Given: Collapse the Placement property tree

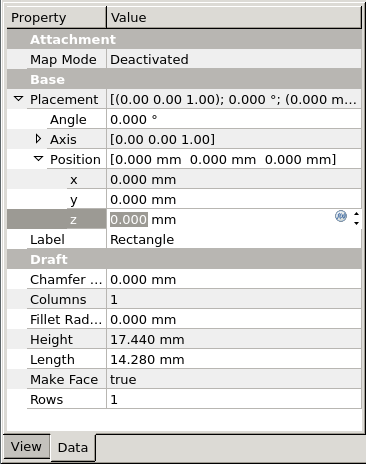Looking at the screenshot, I should [x=19, y=99].
